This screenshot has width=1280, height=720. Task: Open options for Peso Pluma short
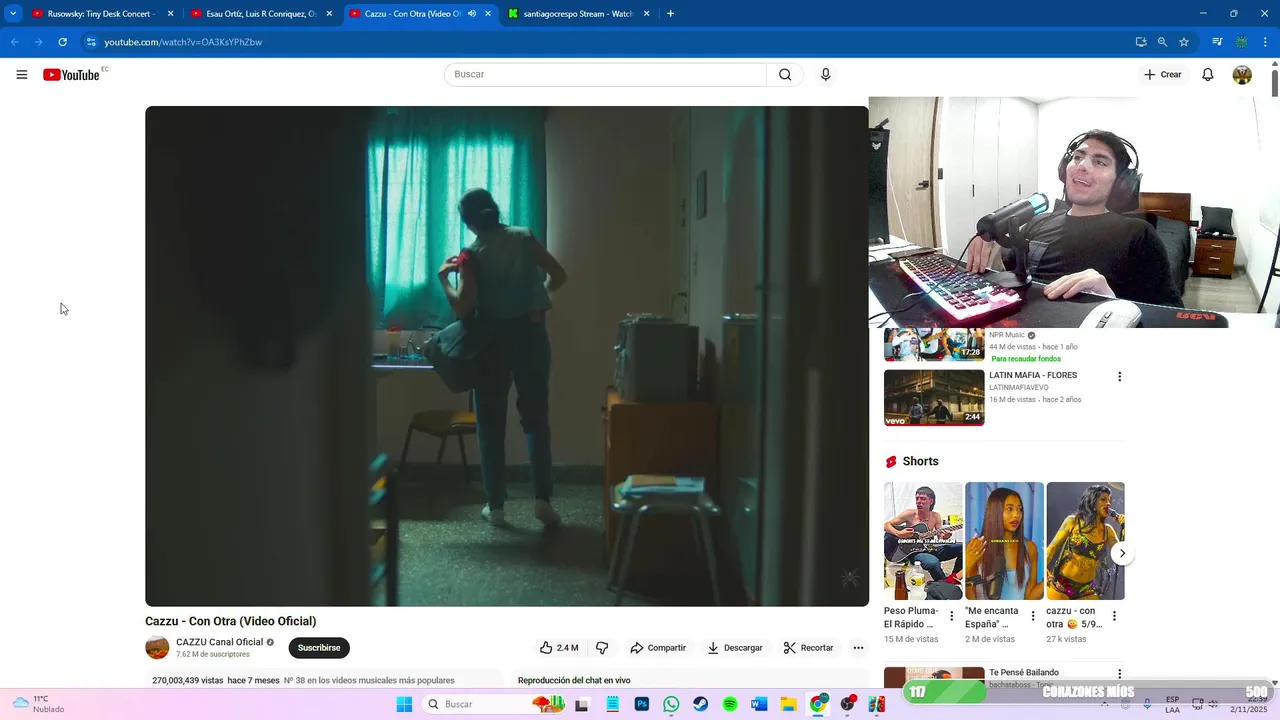pyautogui.click(x=951, y=616)
